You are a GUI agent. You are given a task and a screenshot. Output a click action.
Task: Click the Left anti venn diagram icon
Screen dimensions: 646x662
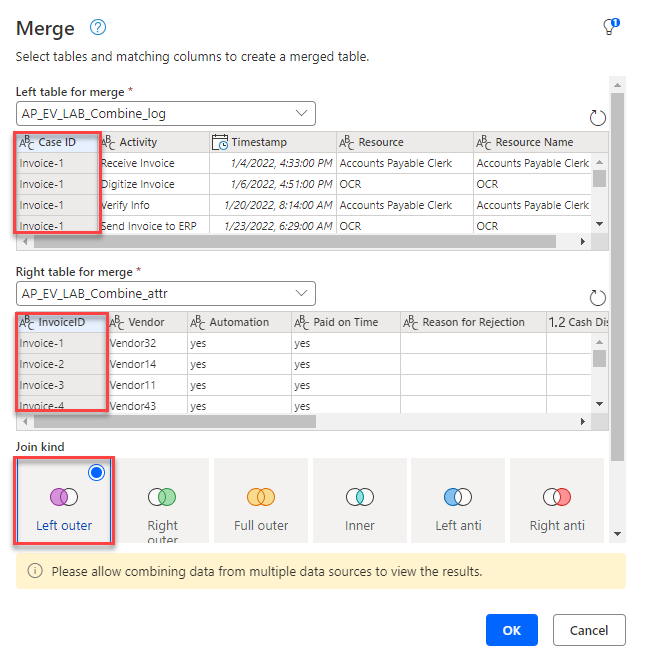[458, 497]
